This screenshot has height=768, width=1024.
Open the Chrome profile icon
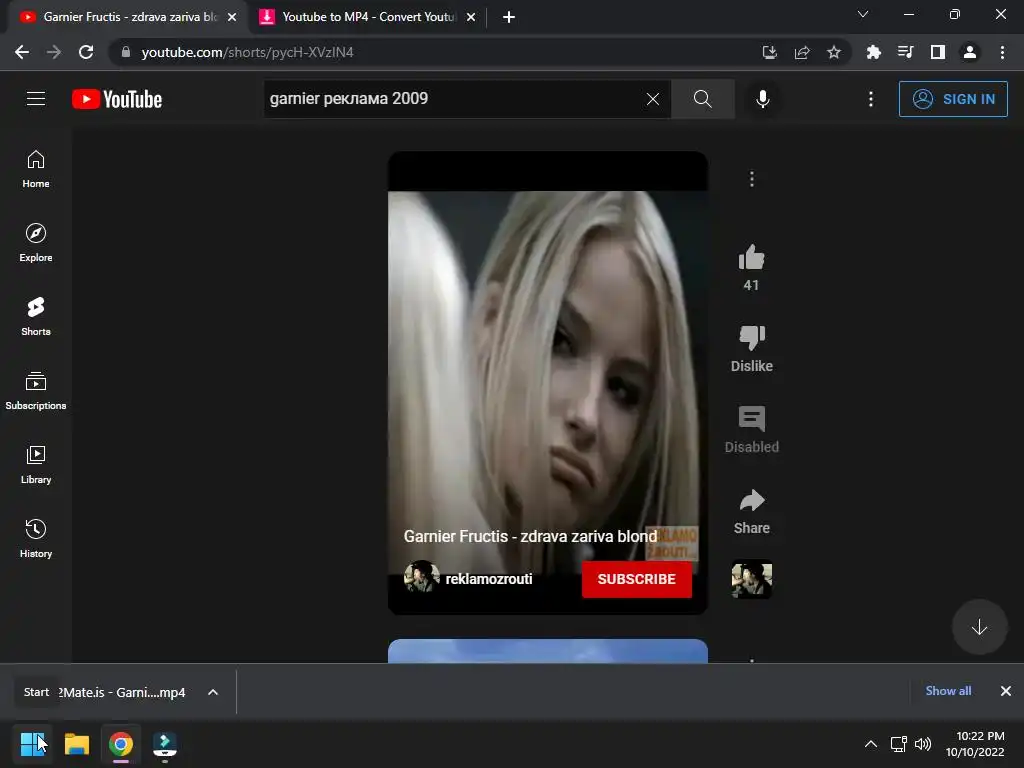tap(970, 52)
